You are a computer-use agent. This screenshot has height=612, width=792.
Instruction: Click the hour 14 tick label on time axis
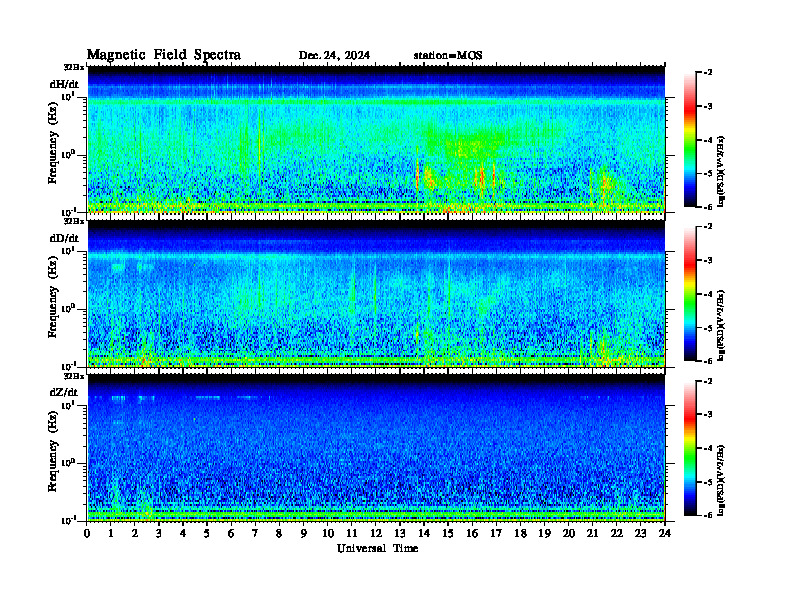(x=424, y=533)
